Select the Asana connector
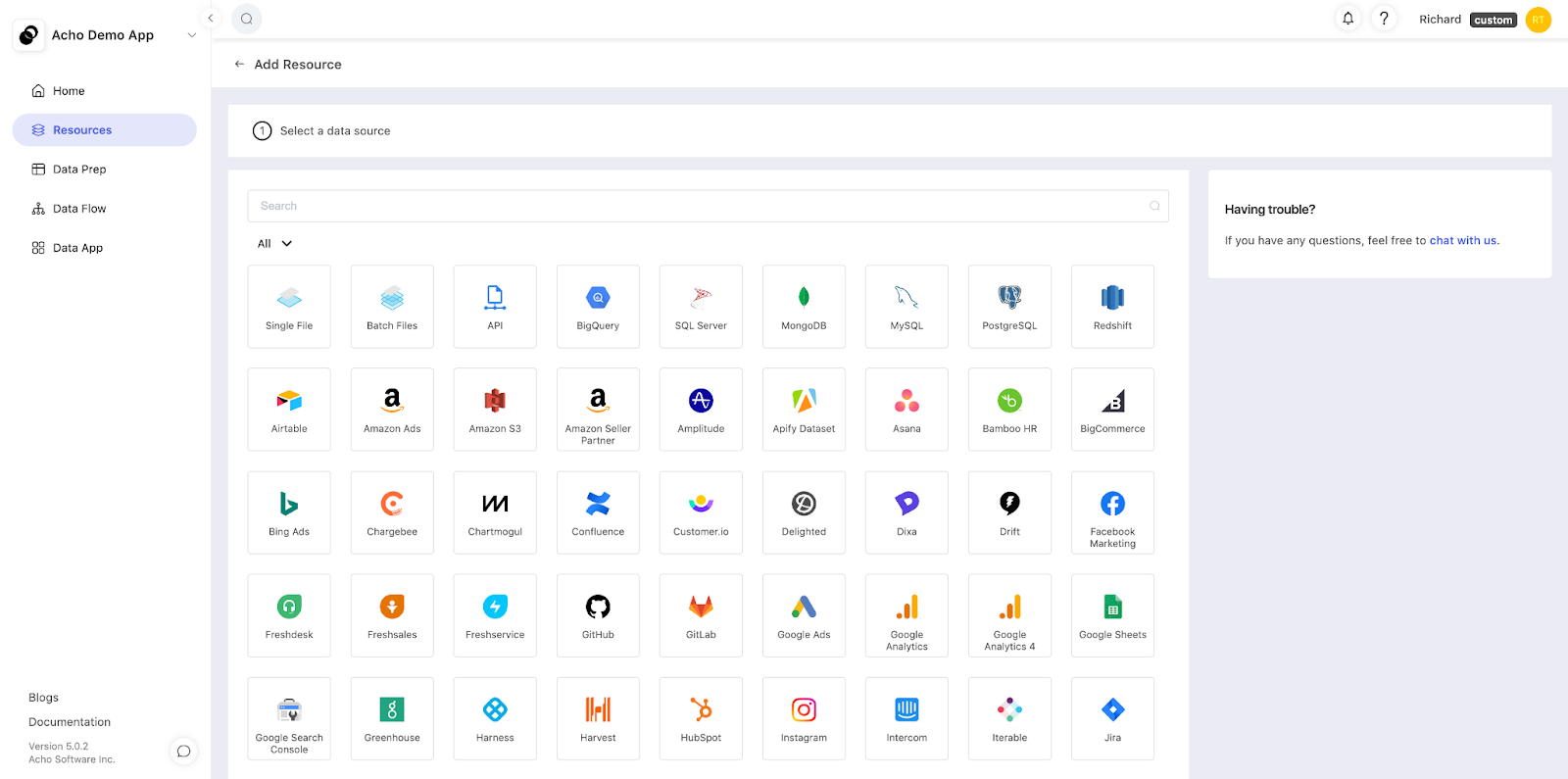Image resolution: width=1568 pixels, height=779 pixels. click(x=906, y=410)
